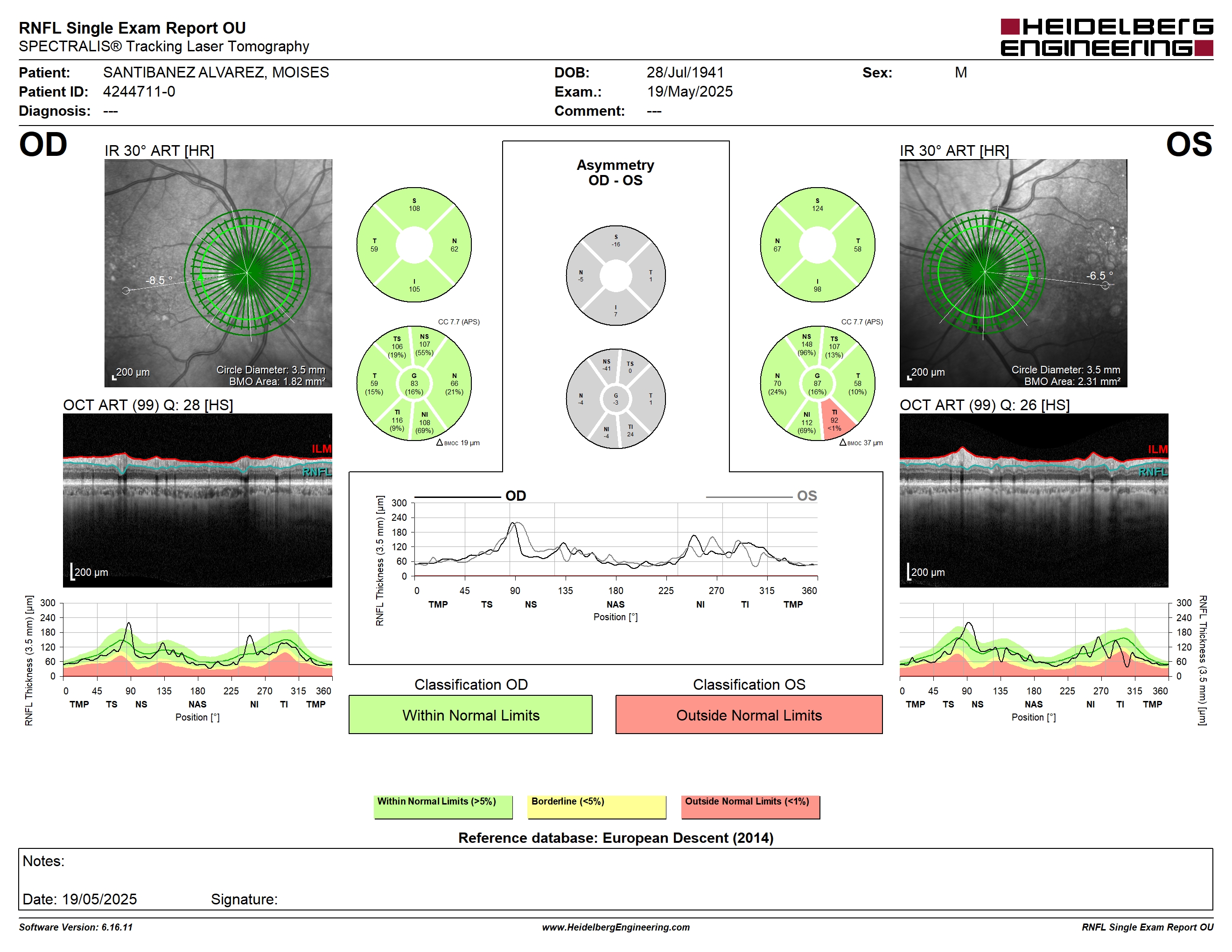This screenshot has height=952, width=1232.
Task: Click the Heidelberg Engineering logo
Action: click(x=1106, y=37)
